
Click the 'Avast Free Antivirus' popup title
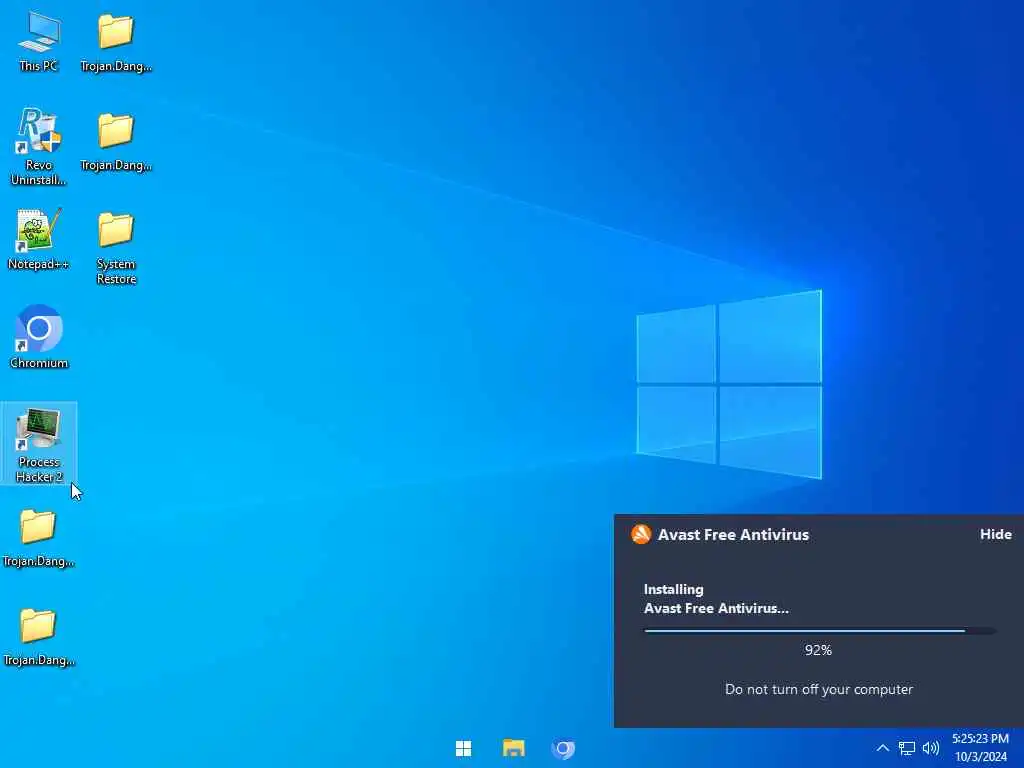coord(733,534)
